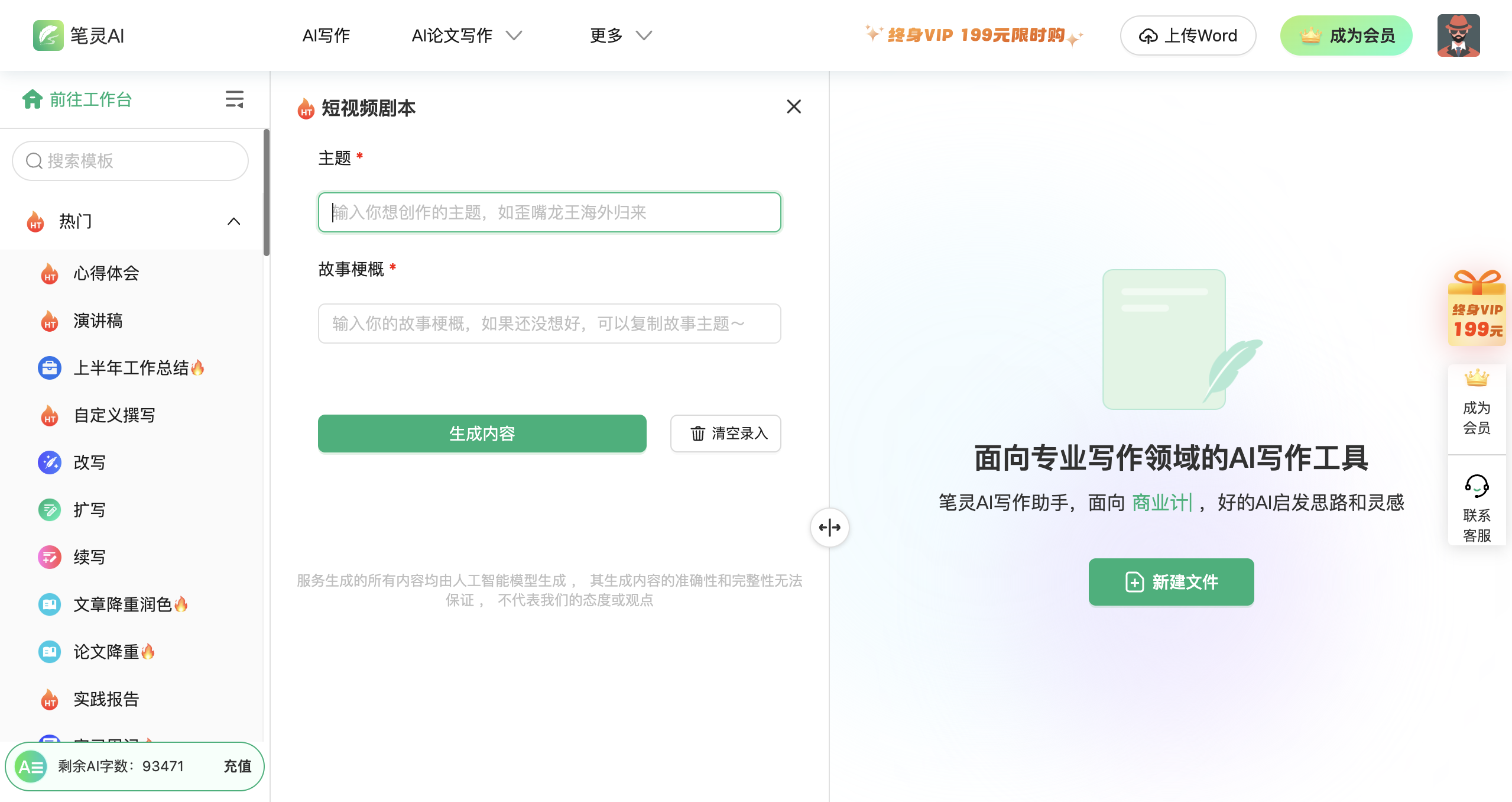1512x802 pixels.
Task: Collapse the 热门 category chevron
Action: tap(234, 221)
